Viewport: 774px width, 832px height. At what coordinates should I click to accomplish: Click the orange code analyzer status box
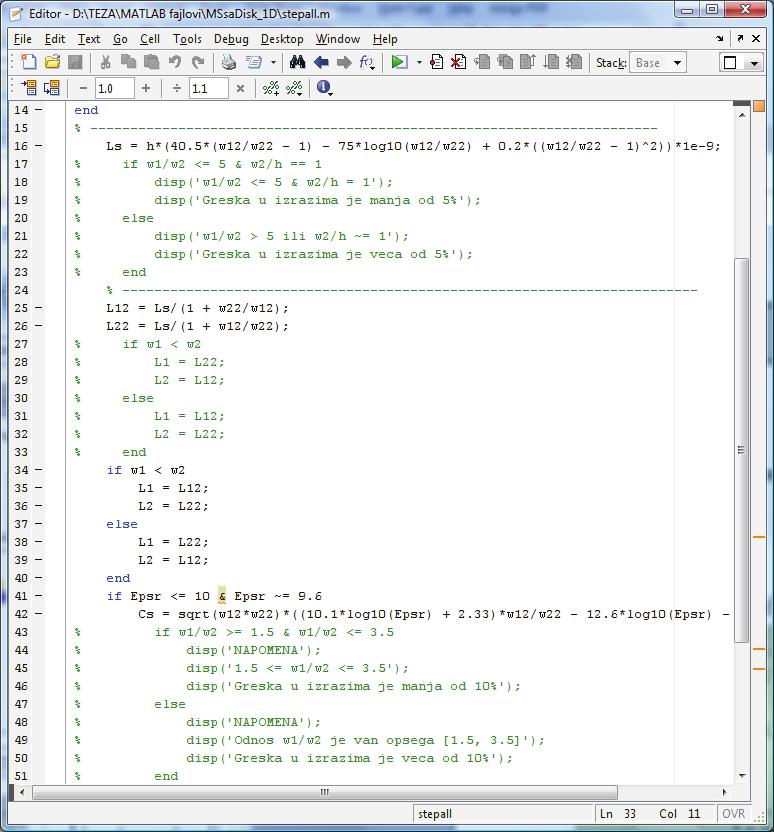[x=759, y=106]
